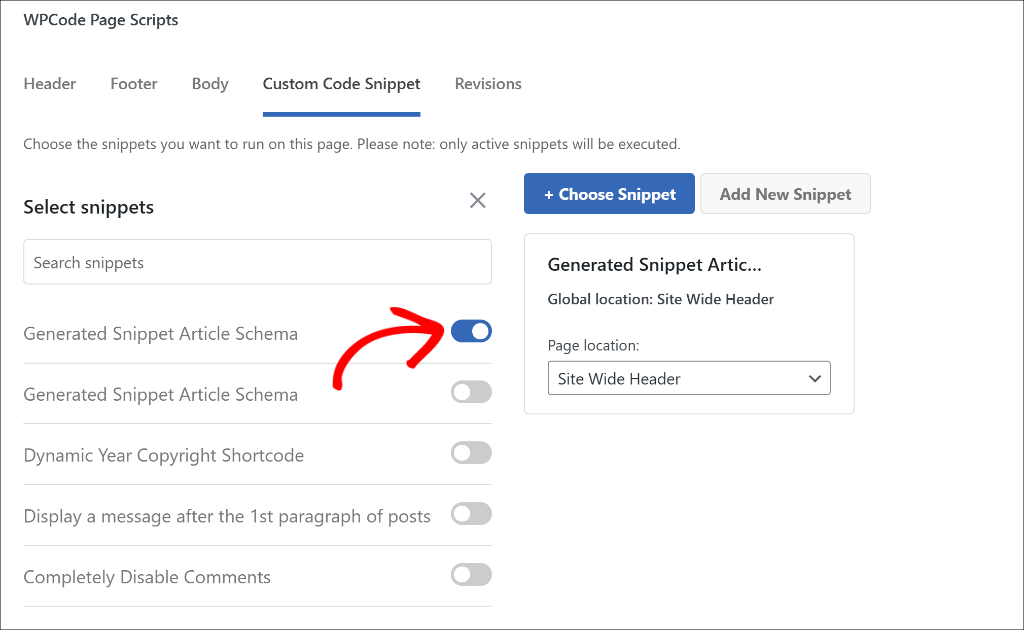This screenshot has height=630, width=1024.
Task: Open the Footer tab
Action: pos(133,84)
